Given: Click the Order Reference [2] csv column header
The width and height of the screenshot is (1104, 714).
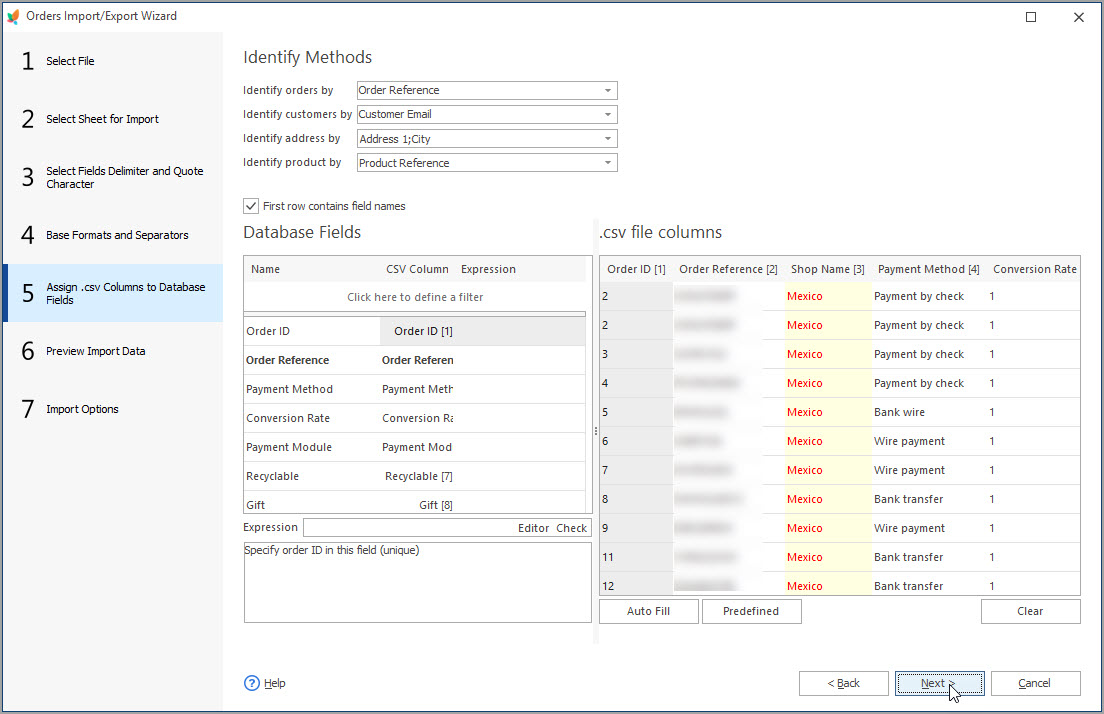Looking at the screenshot, I should tap(728, 269).
